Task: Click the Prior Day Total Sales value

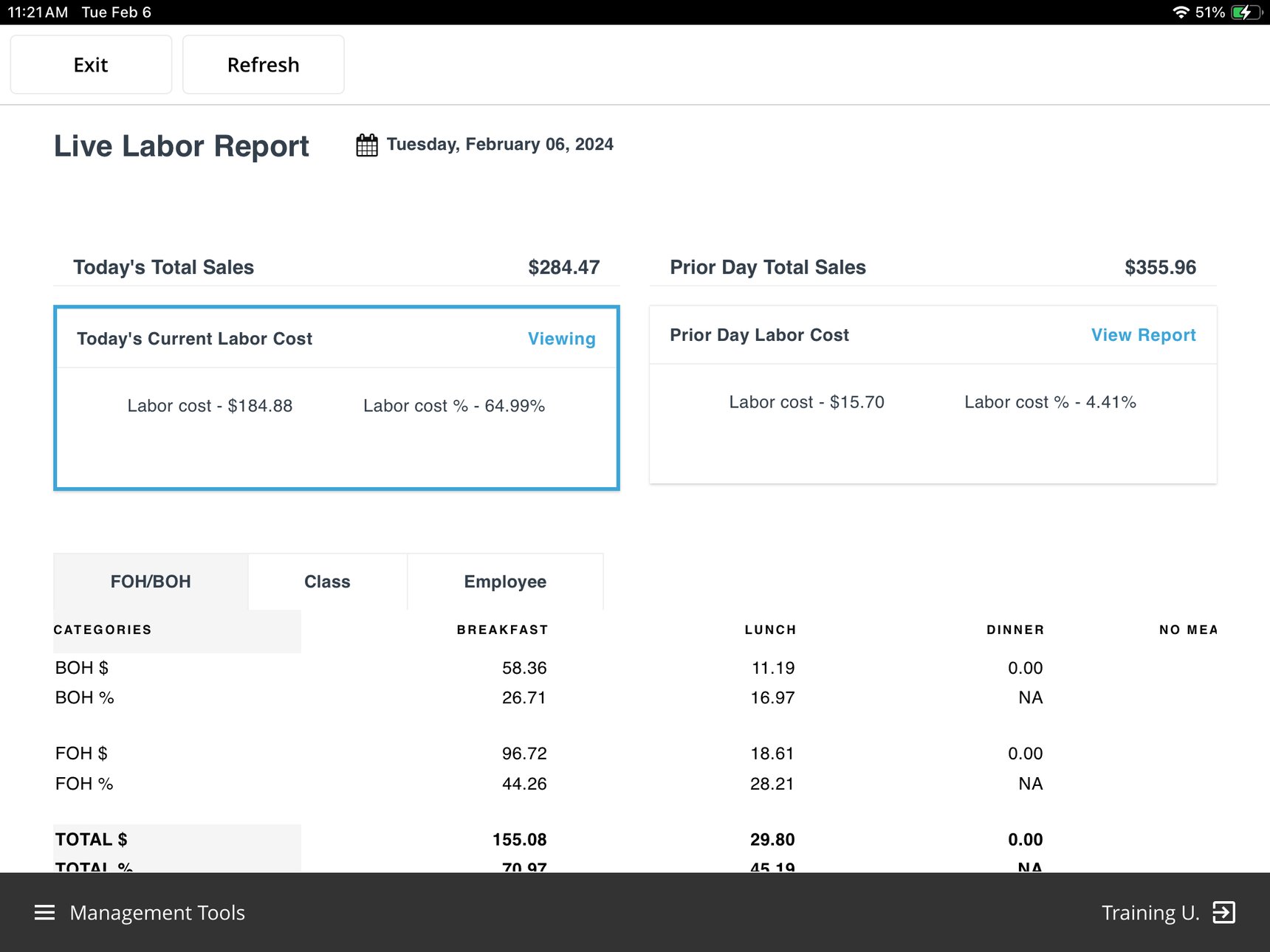Action: (1161, 267)
